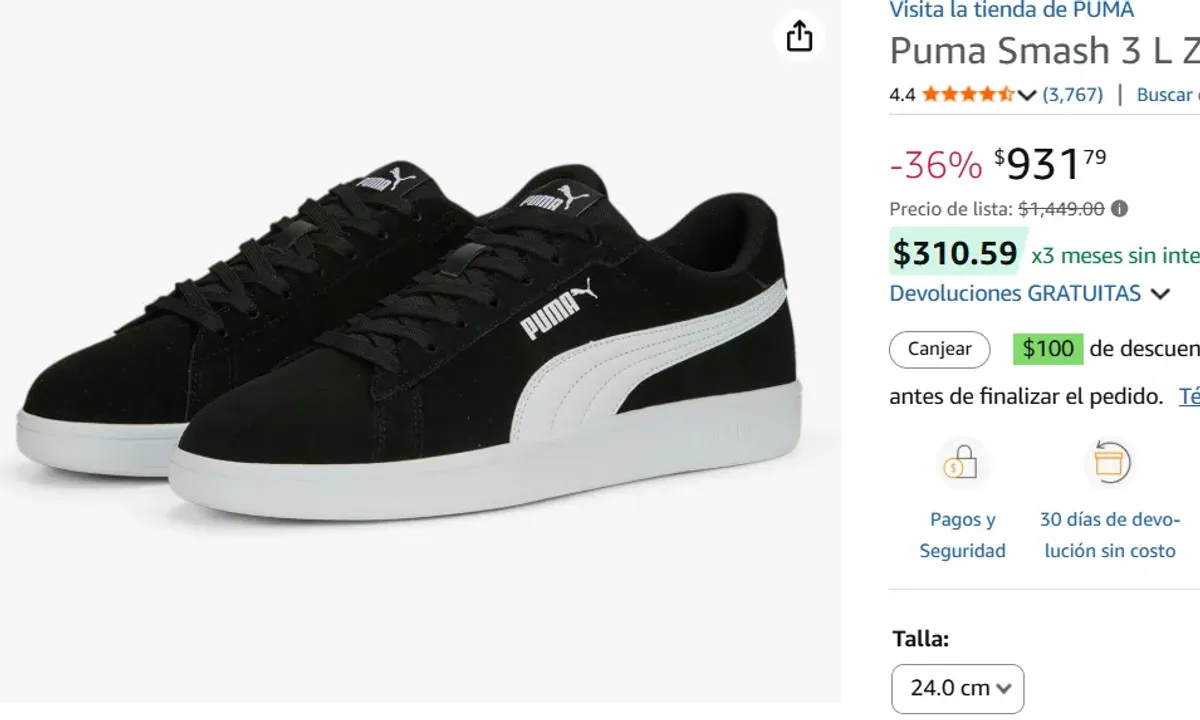Click 30 días de devolución sin costo
The height and width of the screenshot is (720, 1200).
coord(1110,535)
